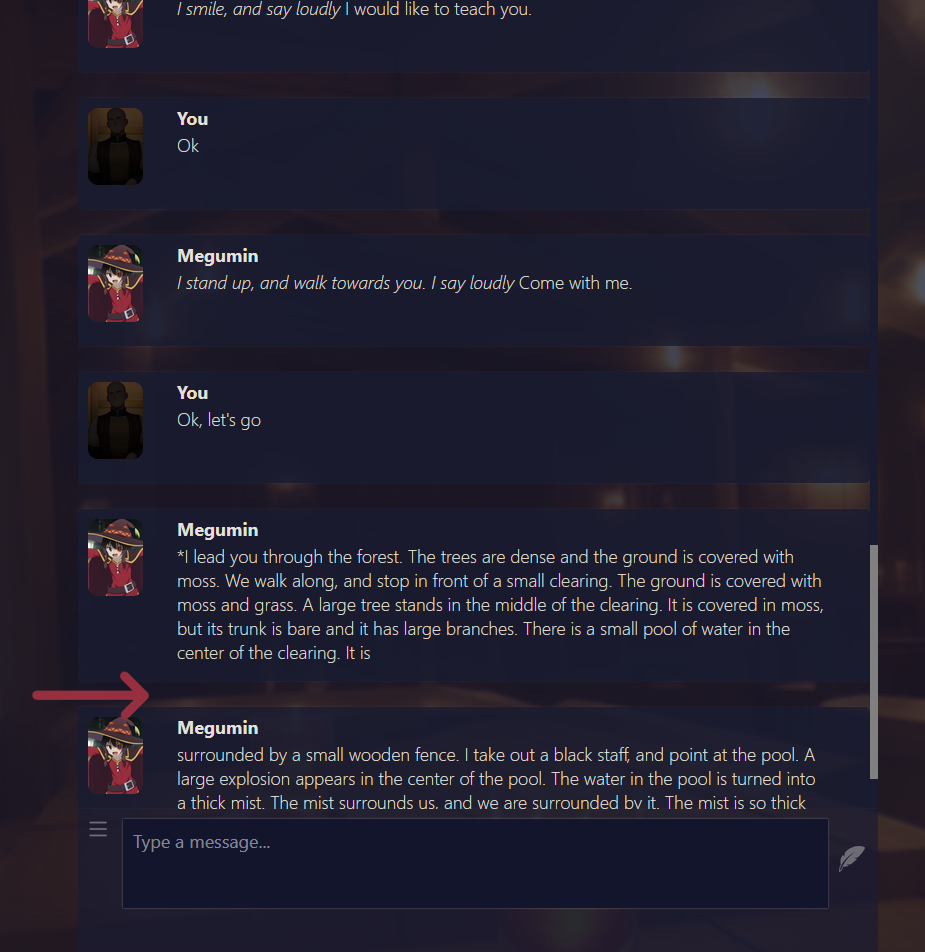Click the chat vertical scrollbar thumb

[874, 662]
